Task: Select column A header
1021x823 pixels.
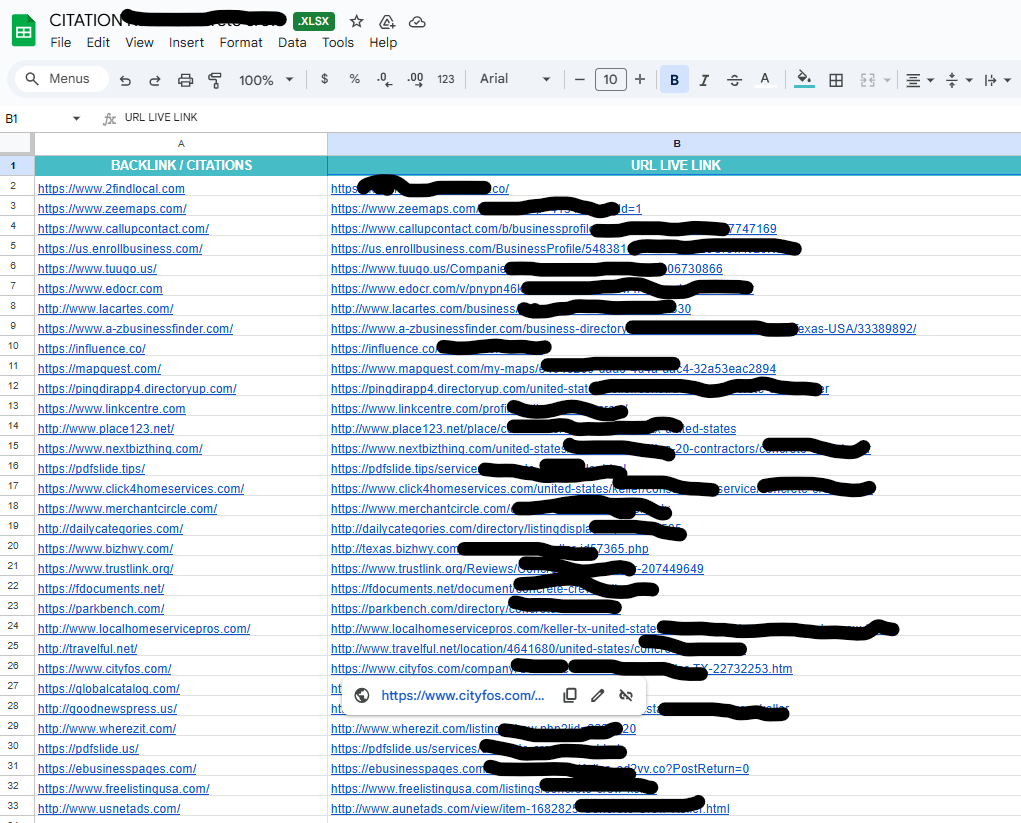Action: pyautogui.click(x=181, y=143)
